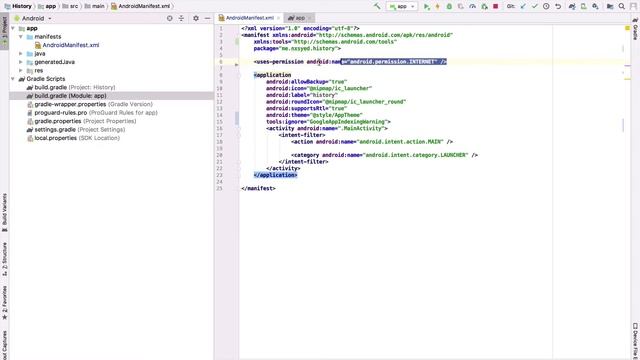Collapse the app module tree node
This screenshot has height=360, width=640.
point(13,28)
